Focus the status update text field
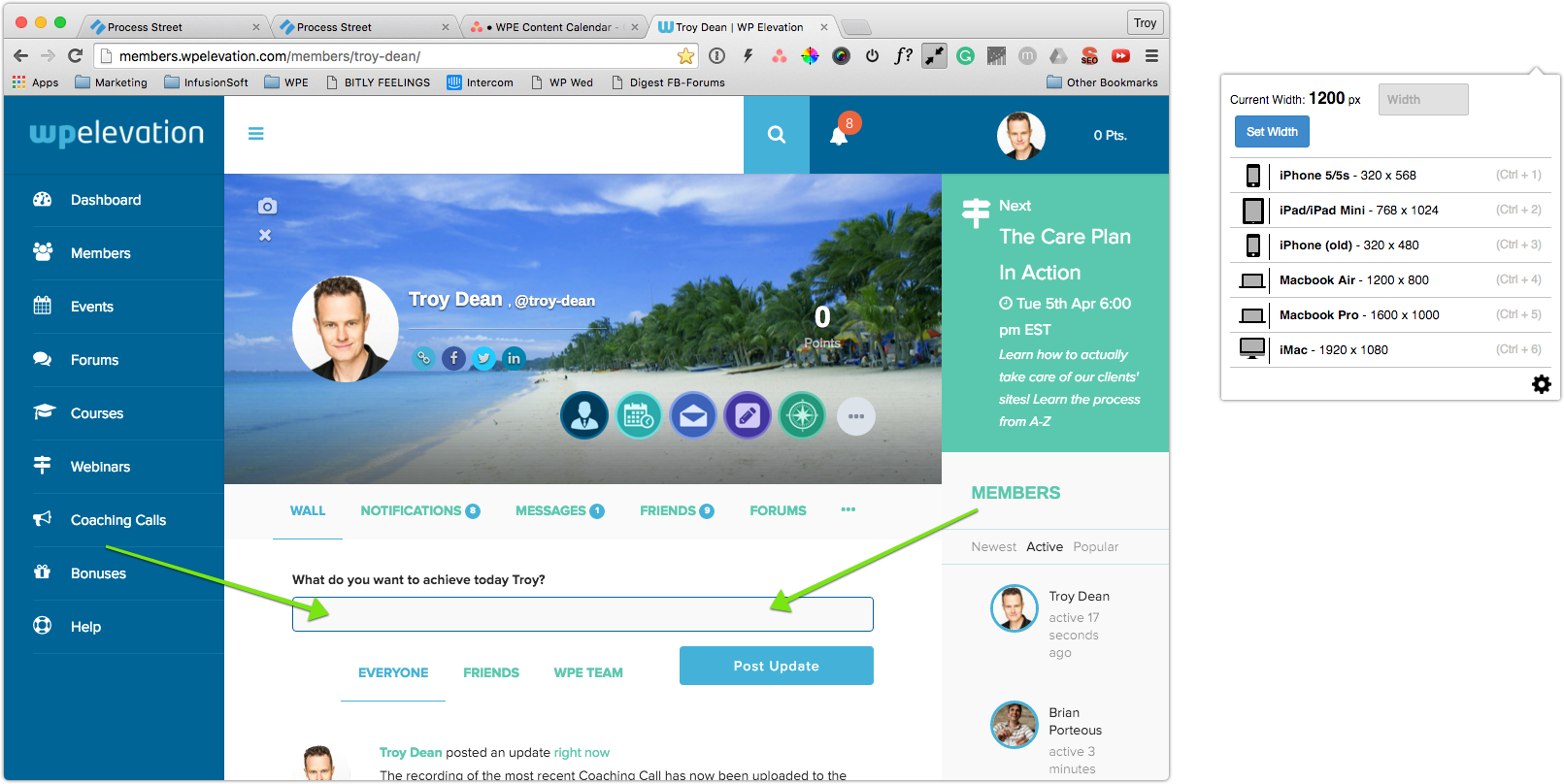This screenshot has width=1564, height=784. (x=582, y=614)
